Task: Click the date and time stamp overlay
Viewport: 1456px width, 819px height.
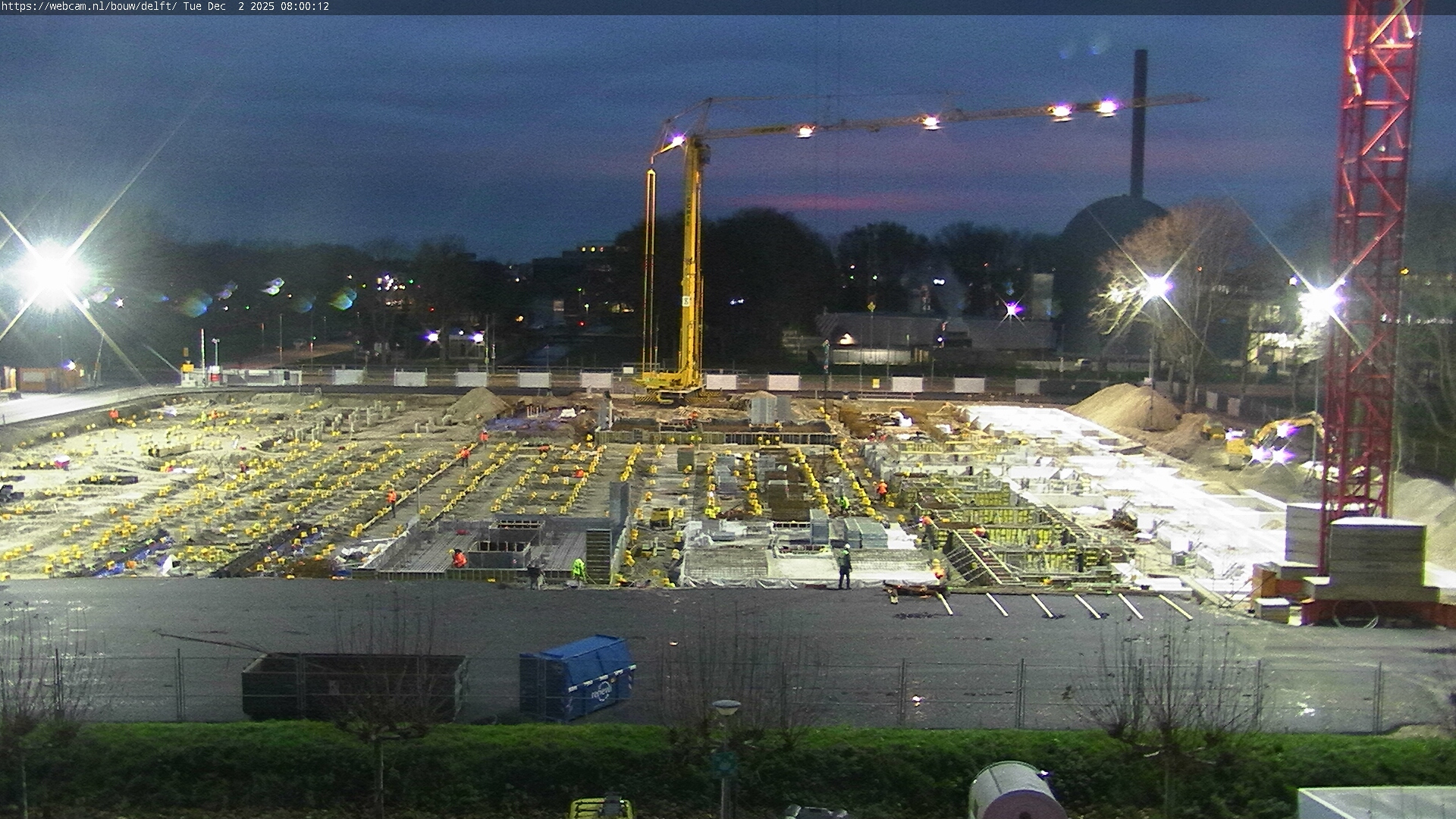Action: (x=256, y=6)
